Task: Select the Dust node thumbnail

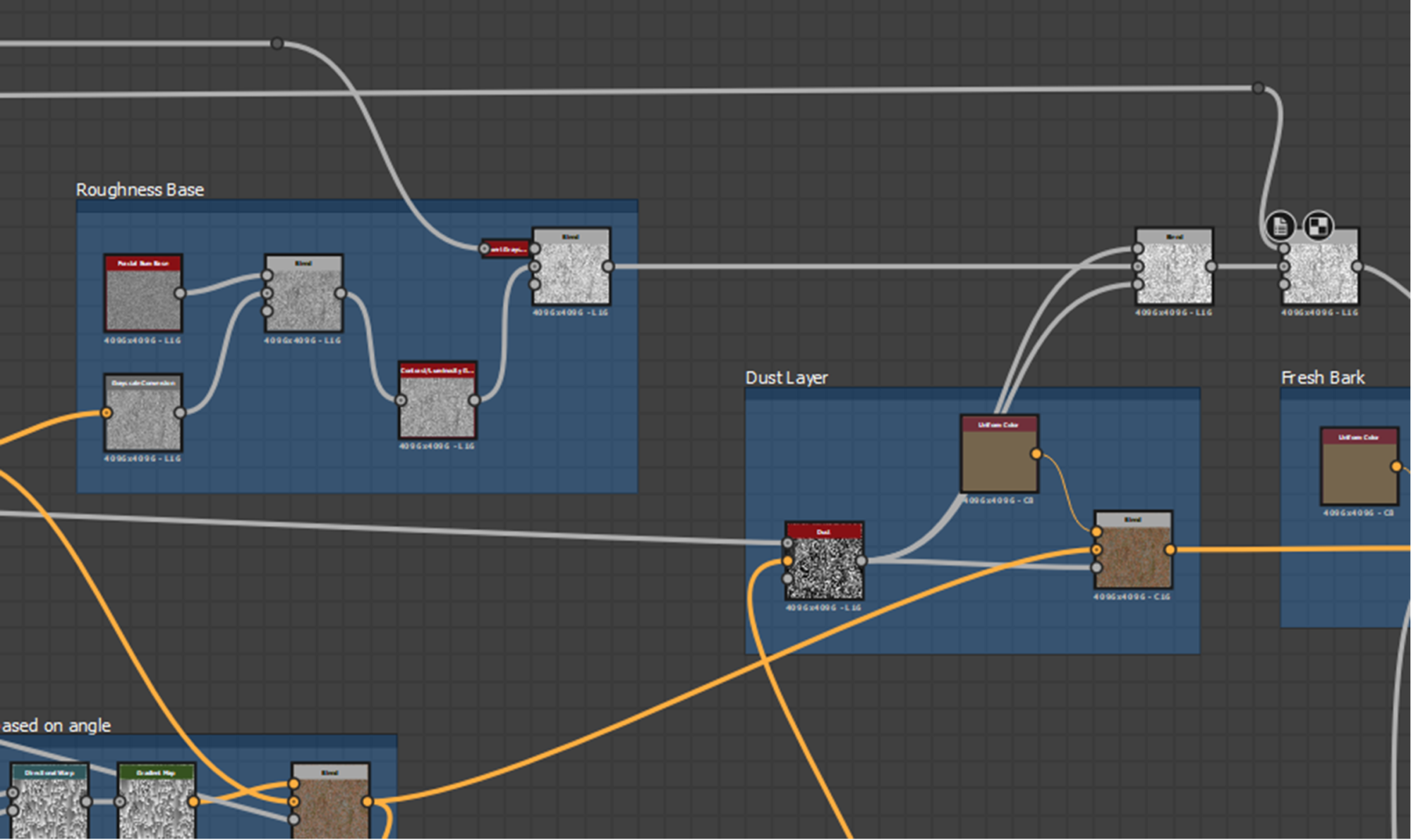Action: 824,568
